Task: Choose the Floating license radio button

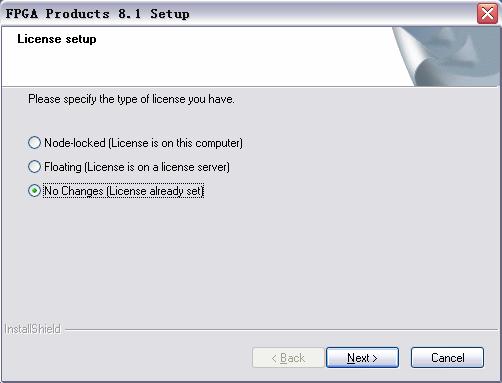Action: (x=34, y=167)
